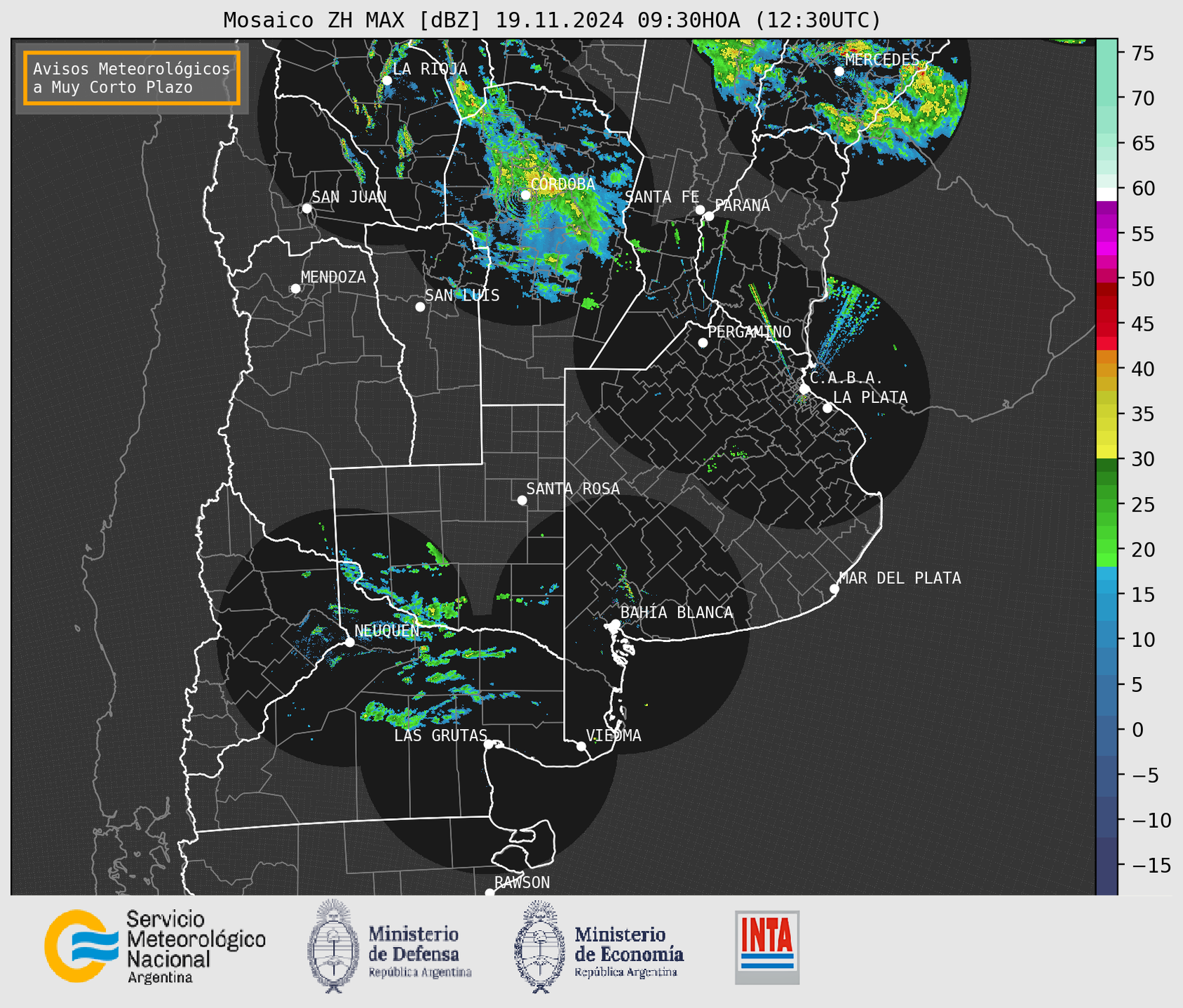Click the BAHÍA BLANCA city label
This screenshot has width=1183, height=1008.
click(x=677, y=613)
